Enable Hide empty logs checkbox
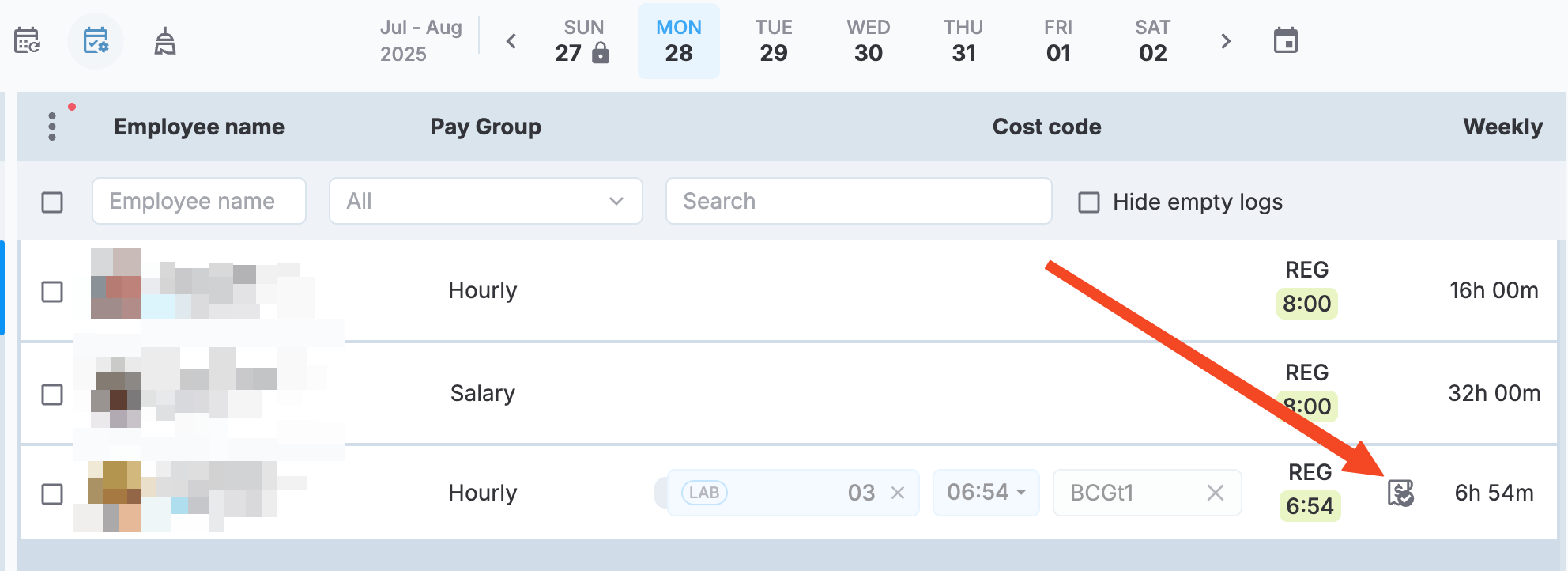The height and width of the screenshot is (571, 1568). 1089,202
